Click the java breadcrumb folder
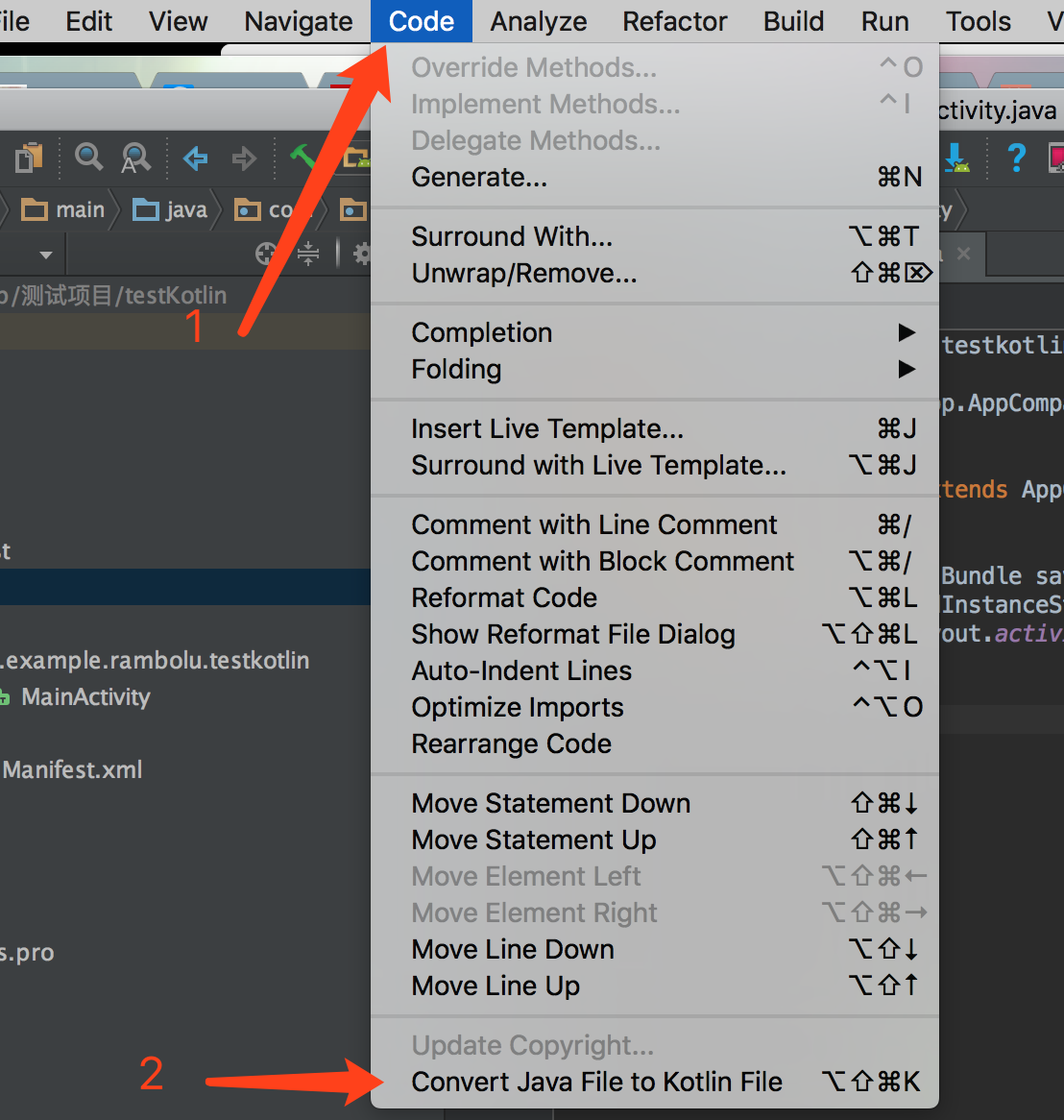This screenshot has width=1064, height=1120. tap(170, 210)
